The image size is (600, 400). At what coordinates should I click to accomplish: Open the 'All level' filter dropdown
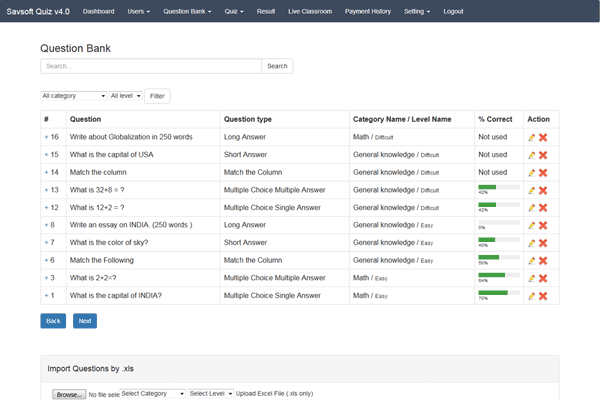coord(125,96)
